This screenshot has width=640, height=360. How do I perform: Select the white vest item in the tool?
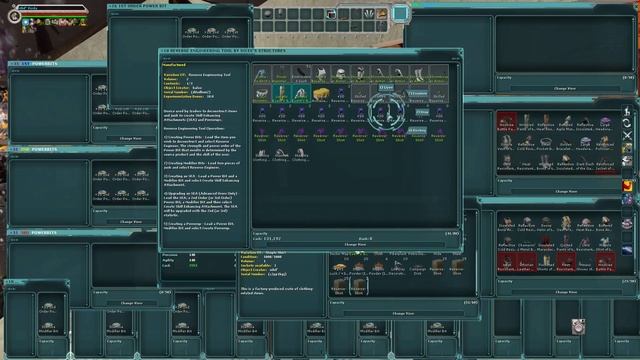pos(320,74)
